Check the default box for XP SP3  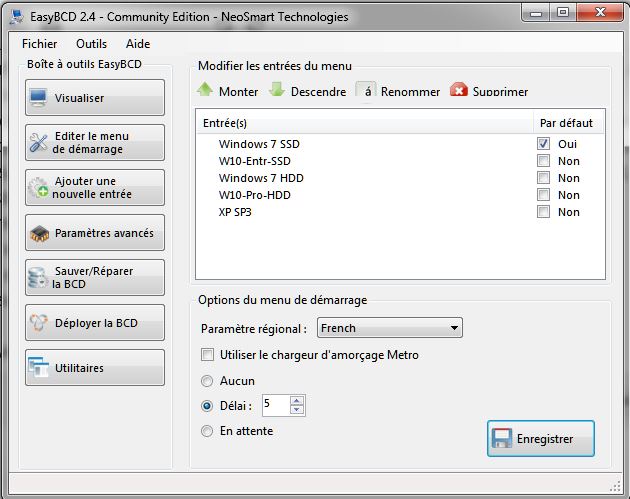click(543, 212)
